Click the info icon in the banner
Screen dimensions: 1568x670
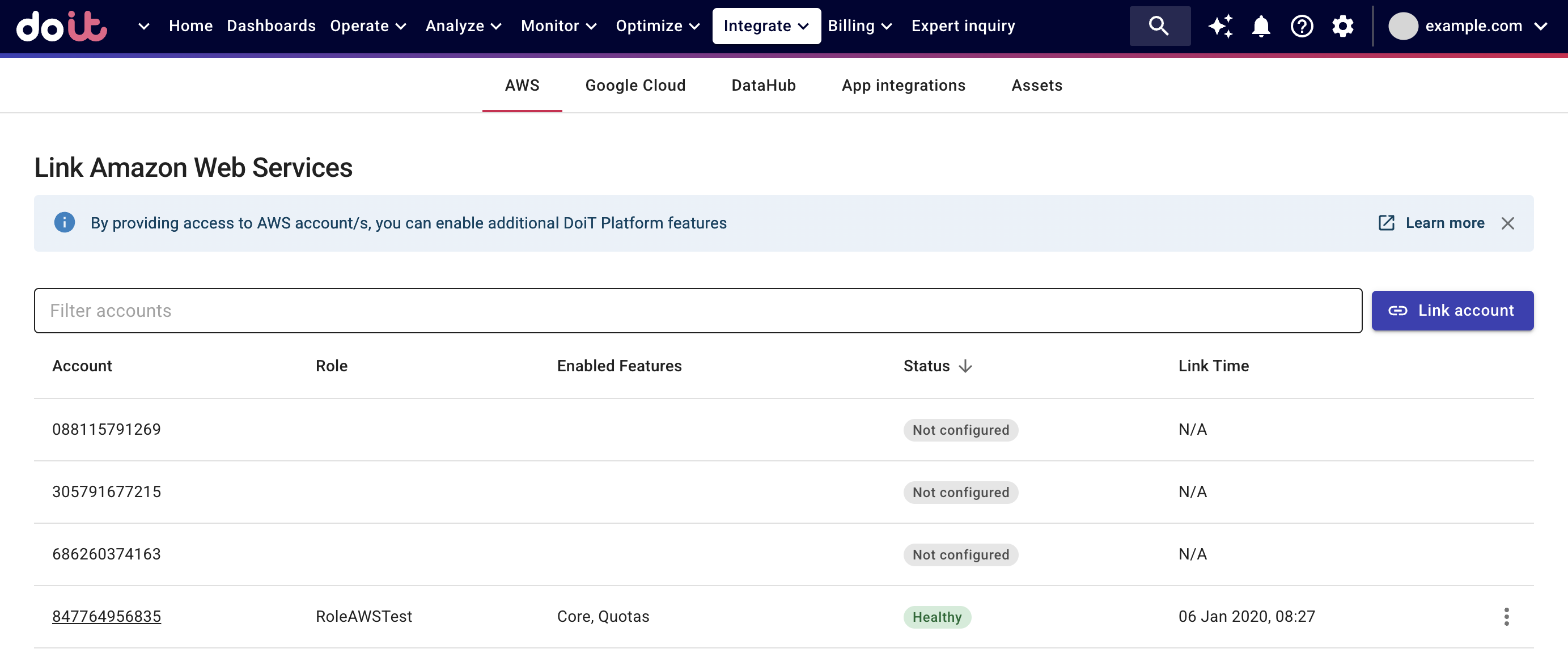pos(65,223)
